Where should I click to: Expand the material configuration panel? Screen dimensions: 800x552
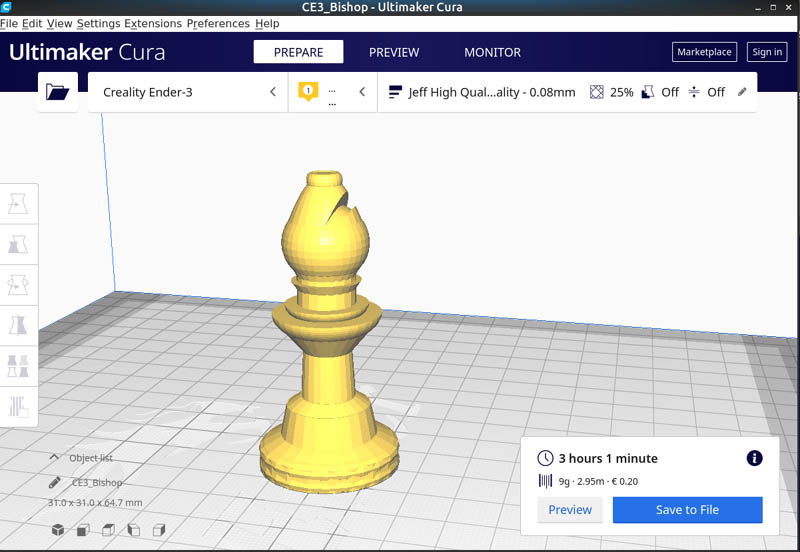point(332,92)
